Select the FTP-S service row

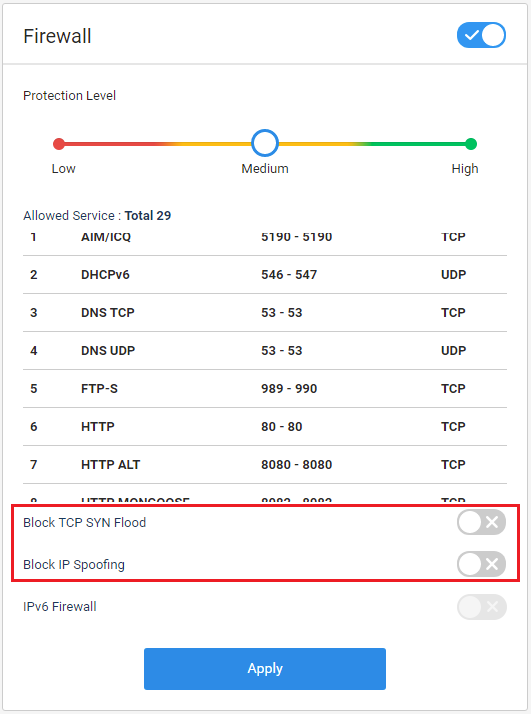coord(265,388)
